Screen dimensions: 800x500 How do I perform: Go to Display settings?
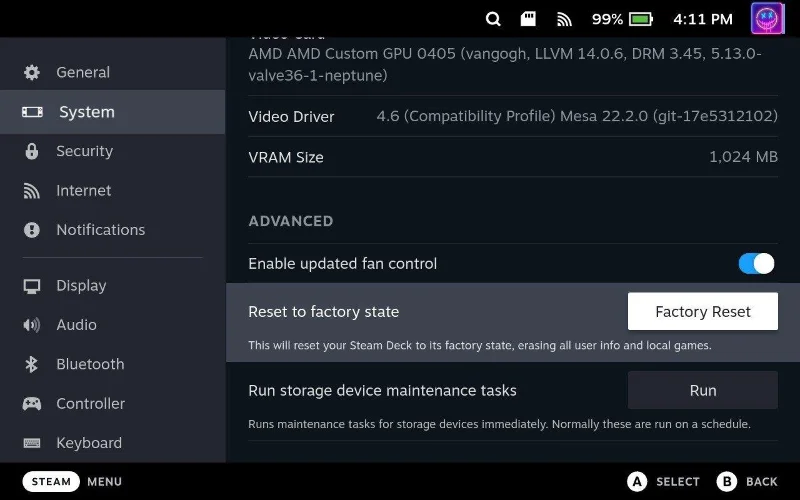coord(81,286)
